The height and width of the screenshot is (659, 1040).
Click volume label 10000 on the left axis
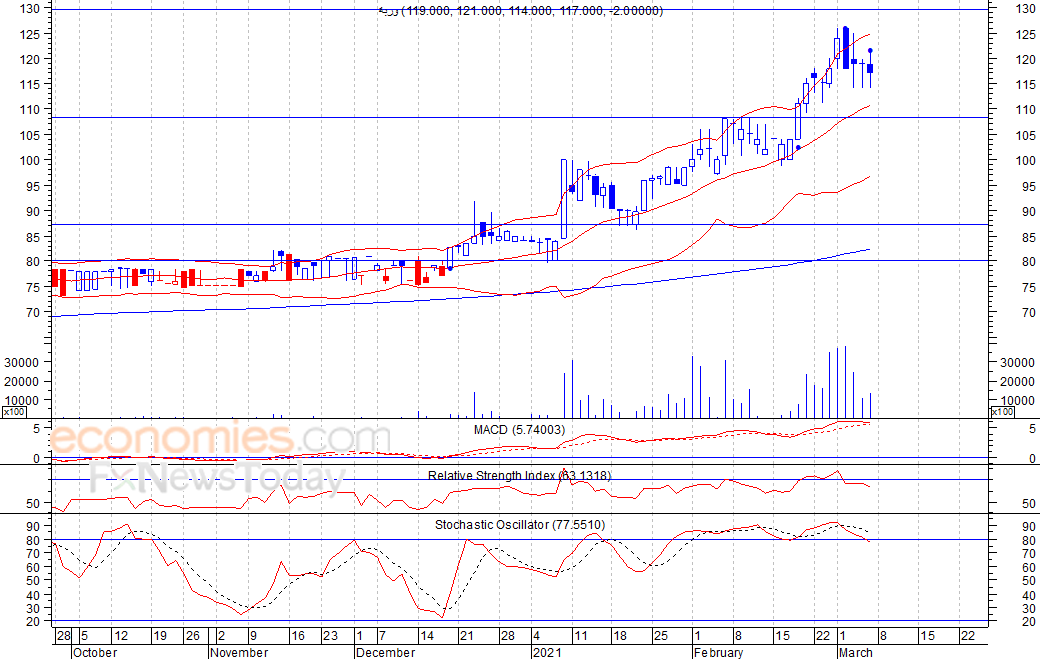click(x=22, y=400)
